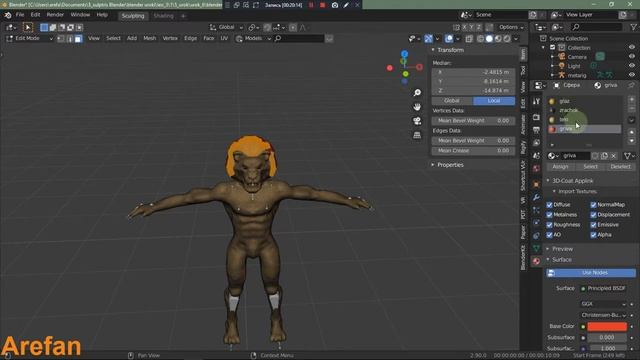The image size is (640, 360).
Task: Click the pan view hand icon
Action: (x=417, y=107)
